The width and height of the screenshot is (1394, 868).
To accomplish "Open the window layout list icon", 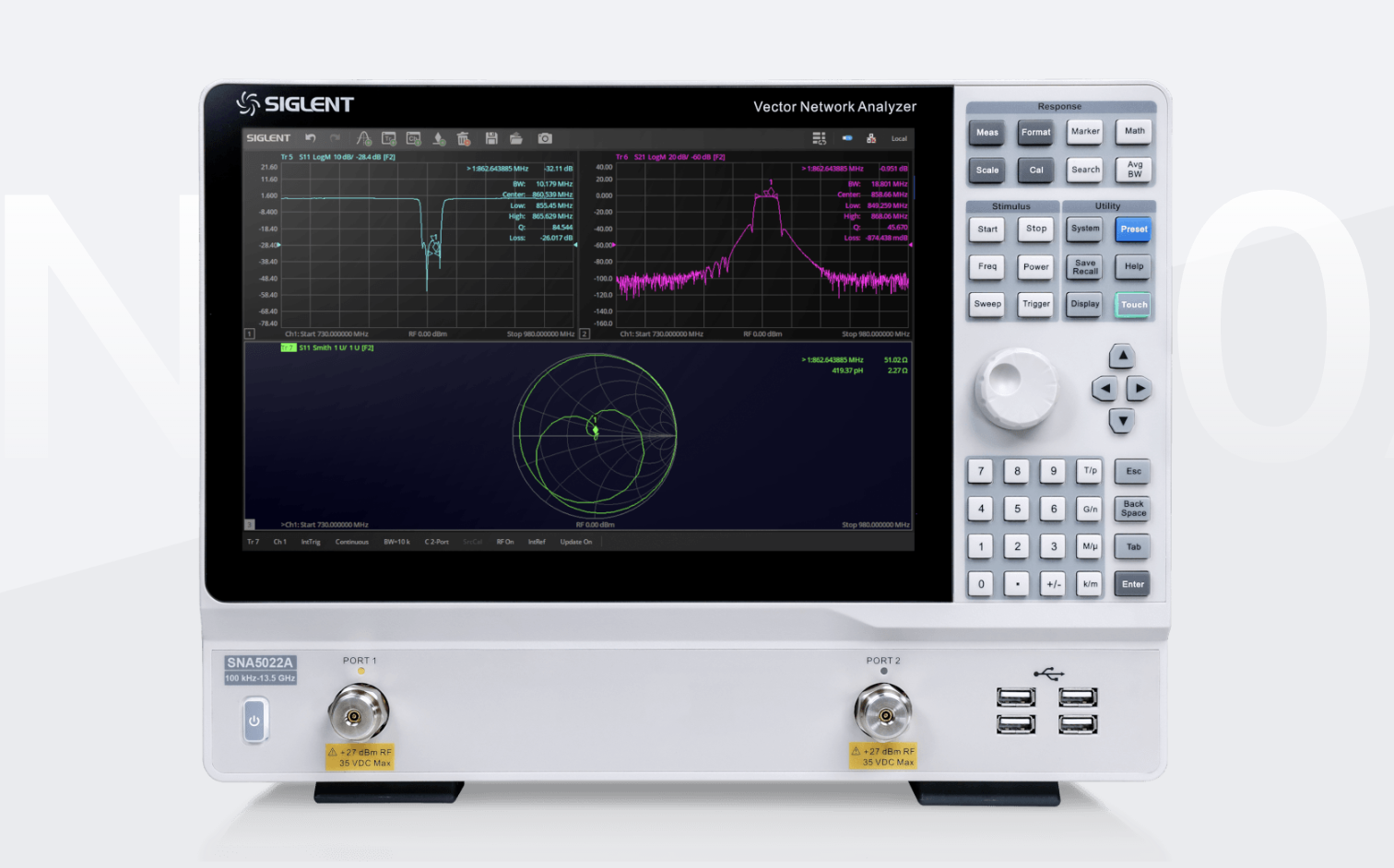I will click(x=819, y=138).
